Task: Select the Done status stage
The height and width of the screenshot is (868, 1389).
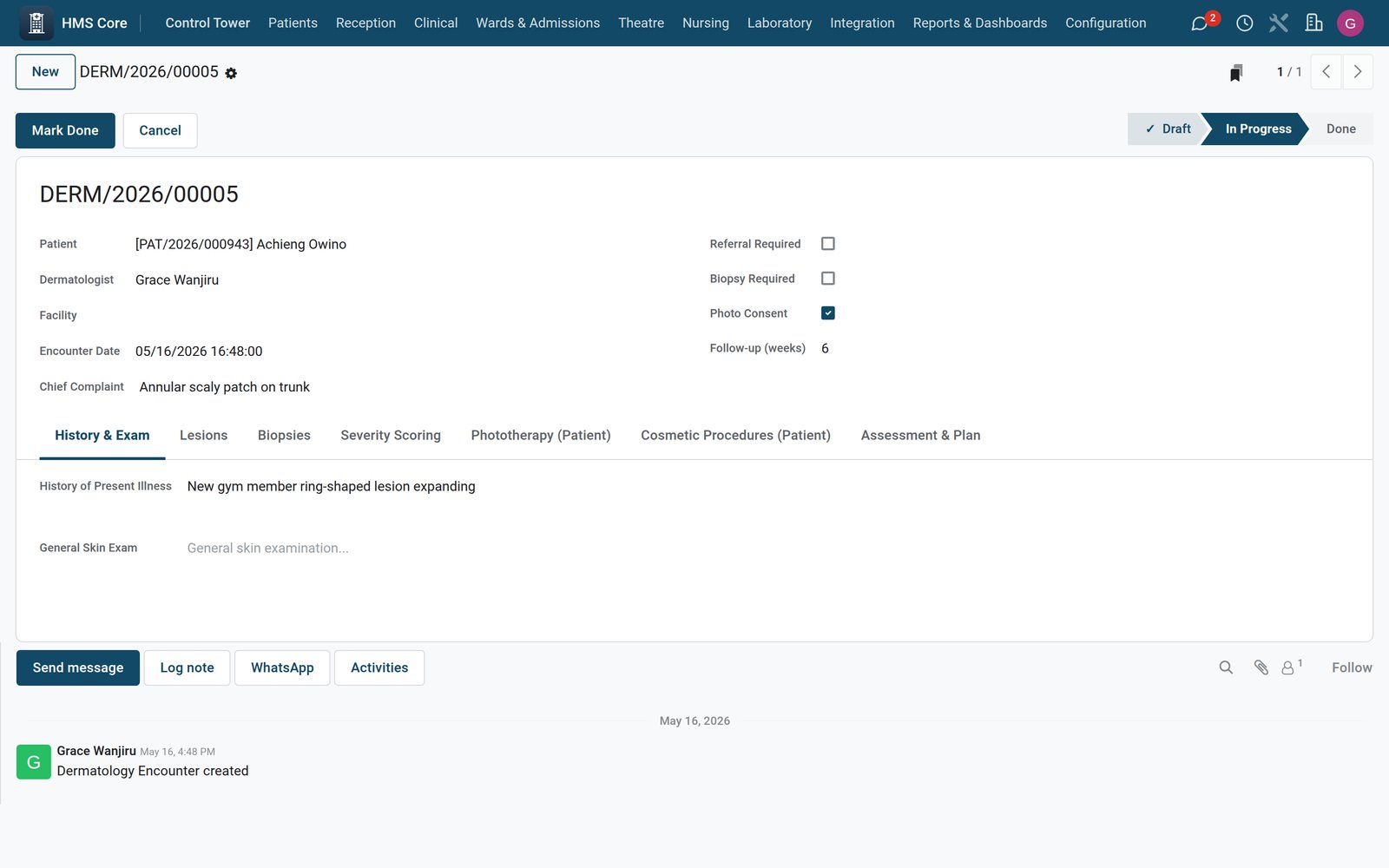Action: pos(1340,129)
